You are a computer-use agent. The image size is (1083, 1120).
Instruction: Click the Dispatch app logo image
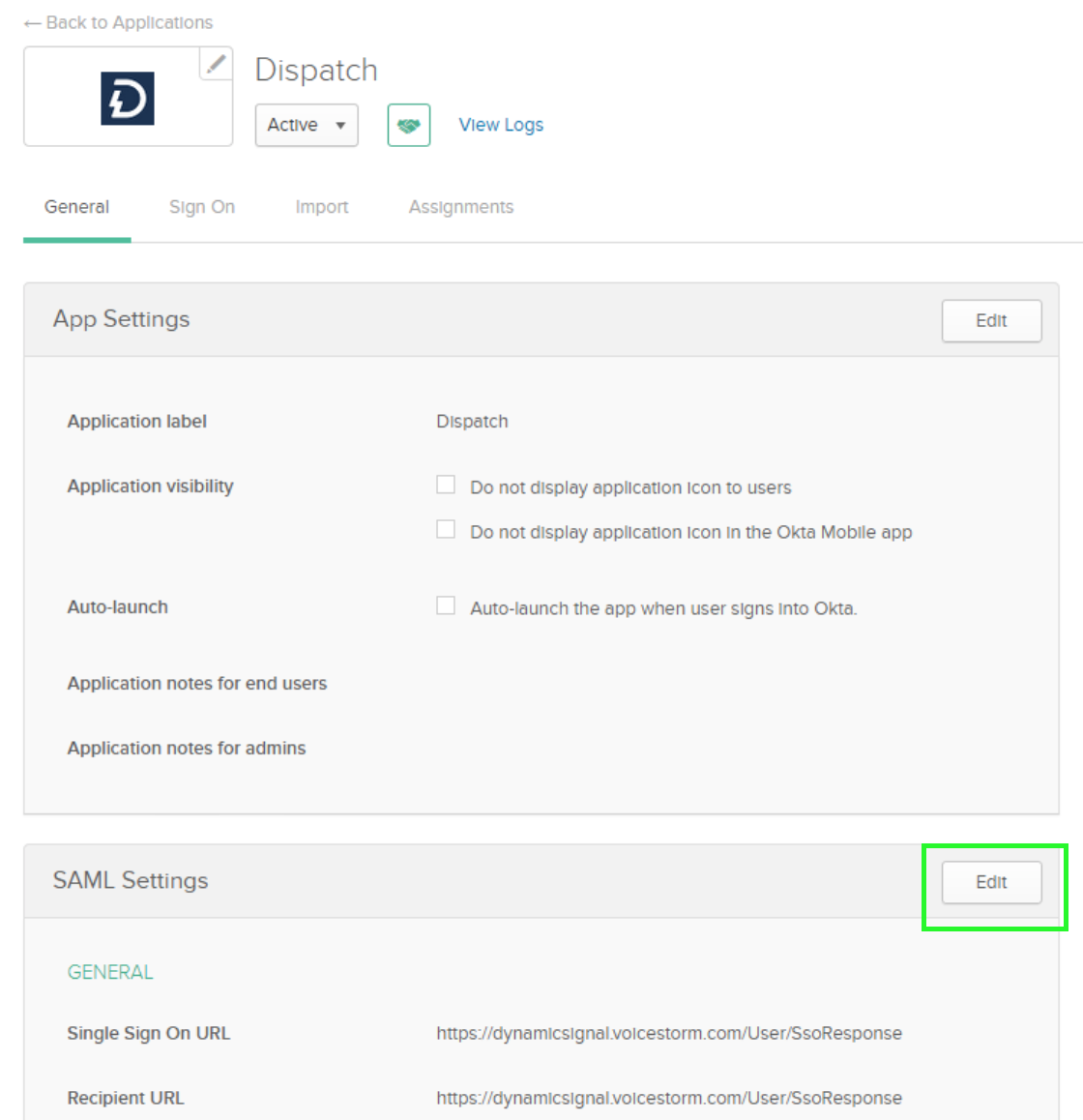(128, 99)
